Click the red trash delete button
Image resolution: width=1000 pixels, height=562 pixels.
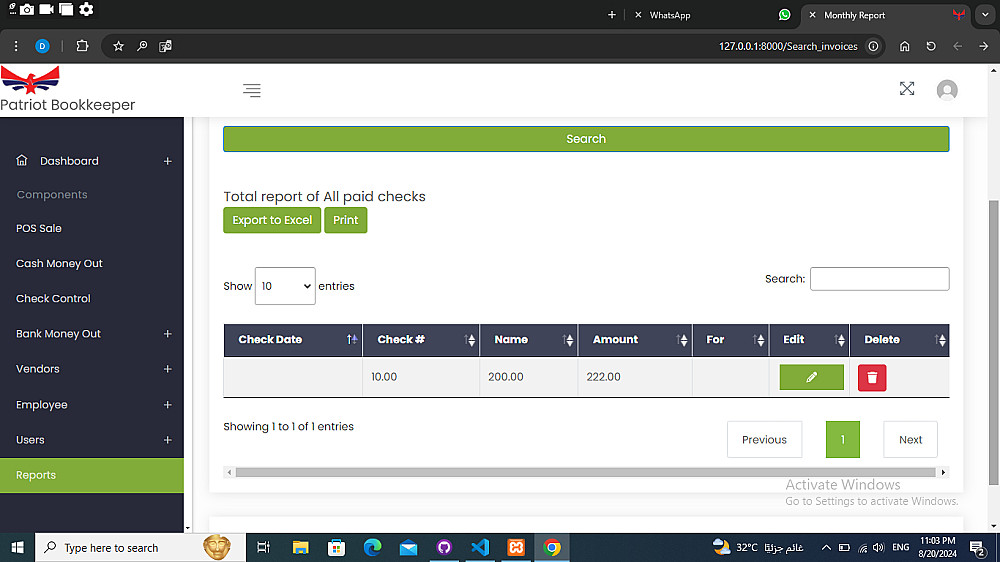872,378
